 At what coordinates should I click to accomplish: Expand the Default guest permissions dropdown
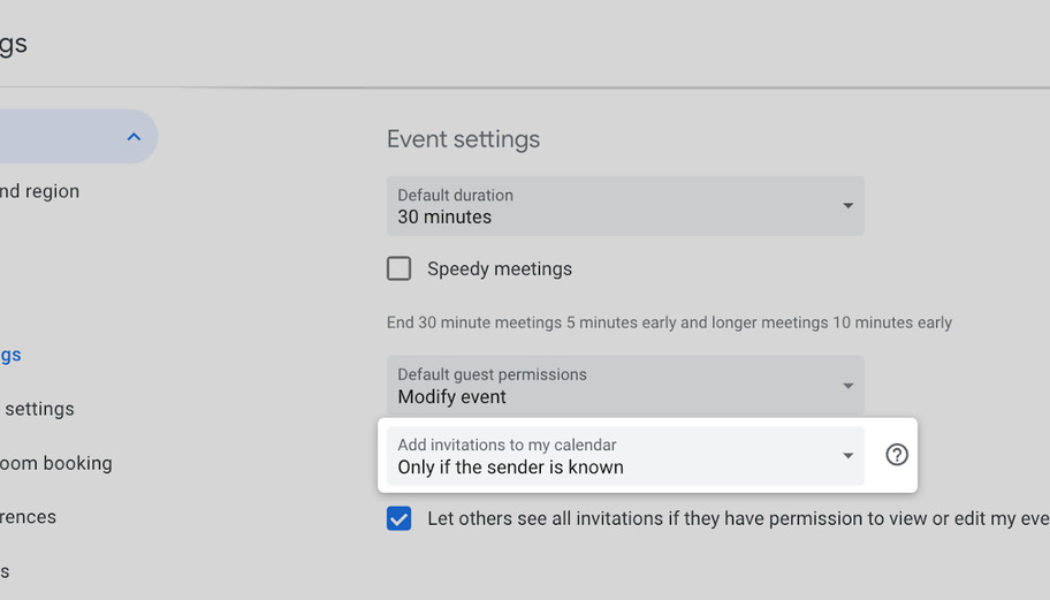[625, 385]
